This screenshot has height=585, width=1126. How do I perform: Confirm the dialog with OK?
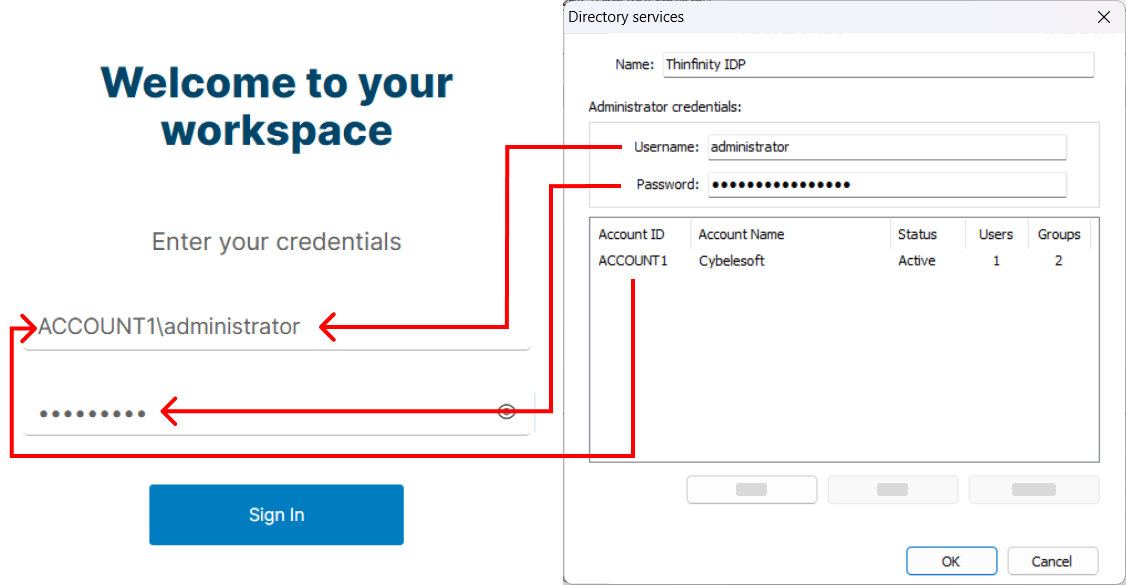[951, 561]
